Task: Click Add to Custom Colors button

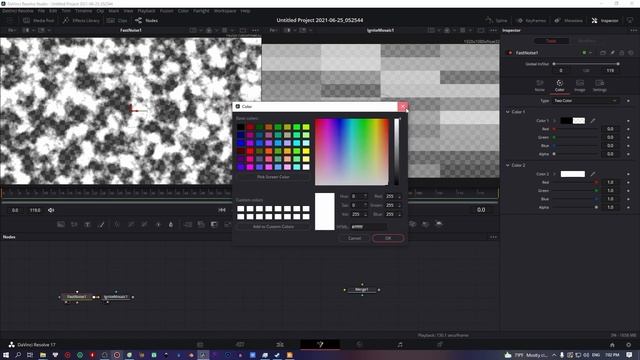Action: point(273,227)
